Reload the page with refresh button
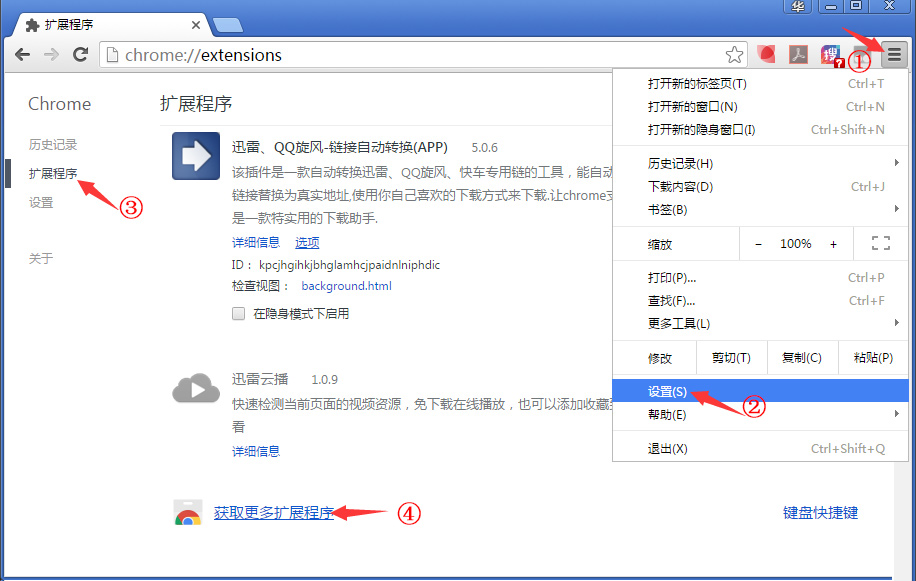 point(81,55)
